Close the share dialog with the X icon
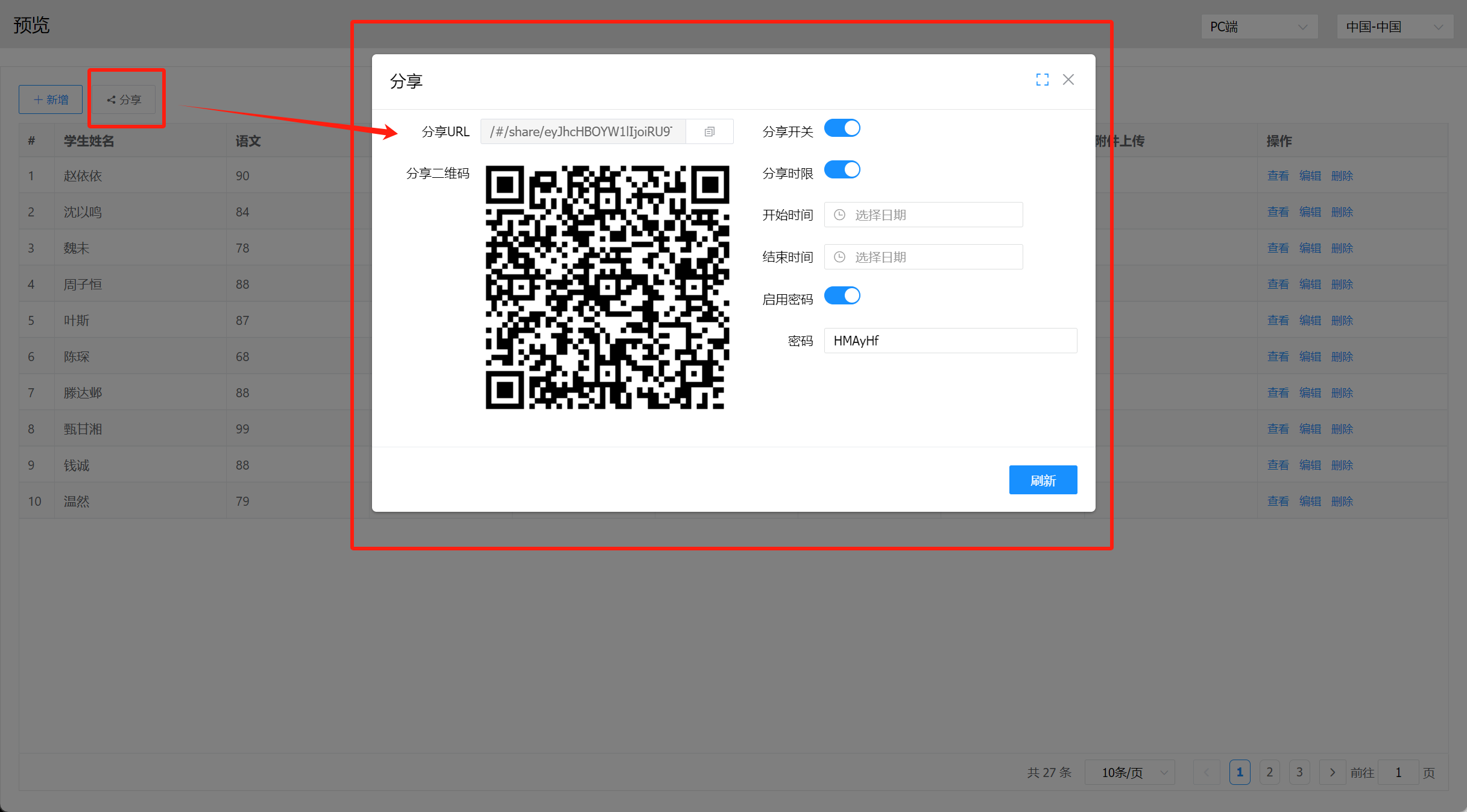This screenshot has height=812, width=1467. (x=1068, y=80)
